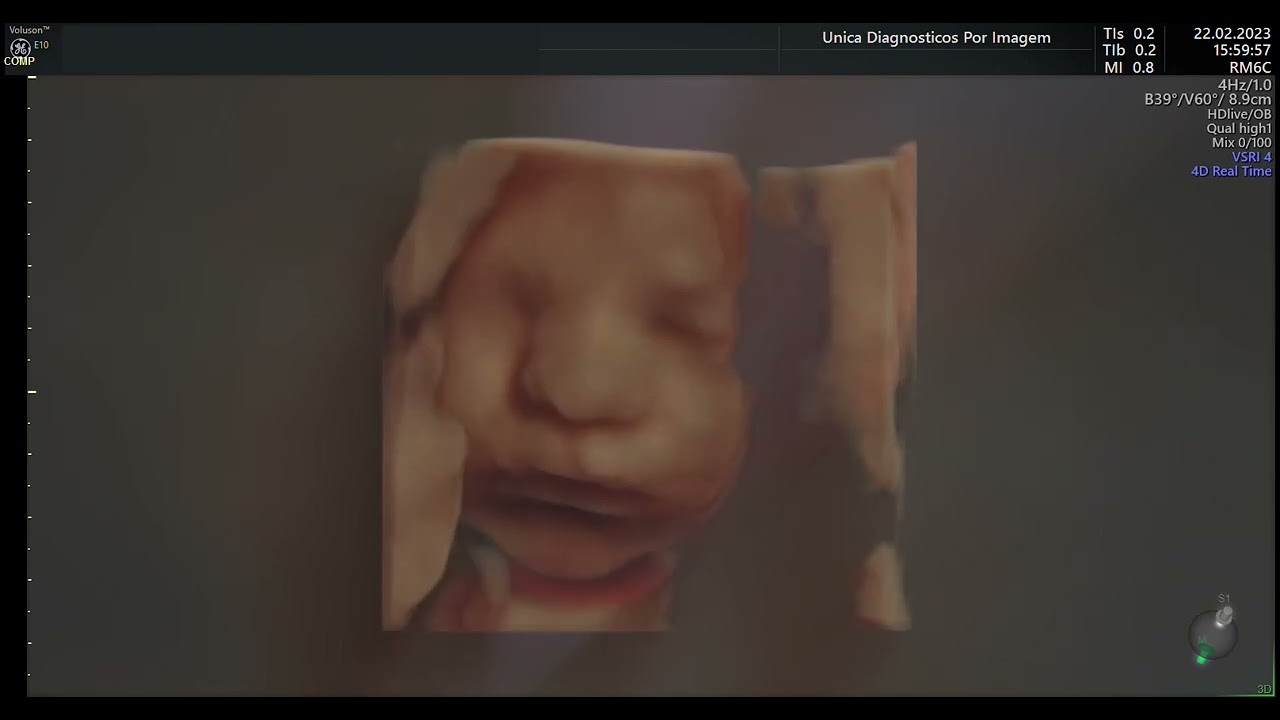This screenshot has width=1280, height=720.
Task: Click the MI 0.8 reading
Action: click(1129, 68)
